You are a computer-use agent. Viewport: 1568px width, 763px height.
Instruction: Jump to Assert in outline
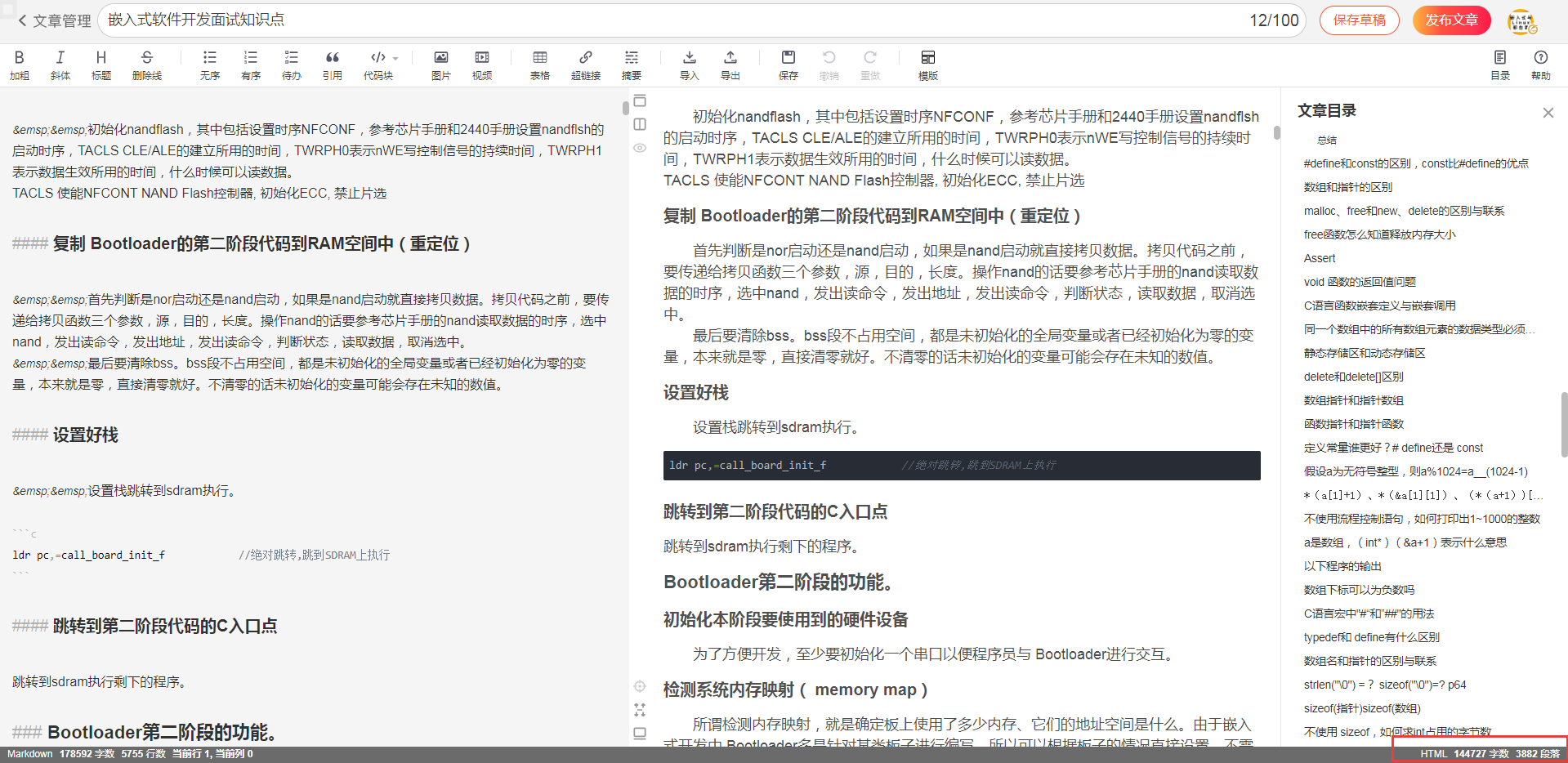(x=1320, y=258)
